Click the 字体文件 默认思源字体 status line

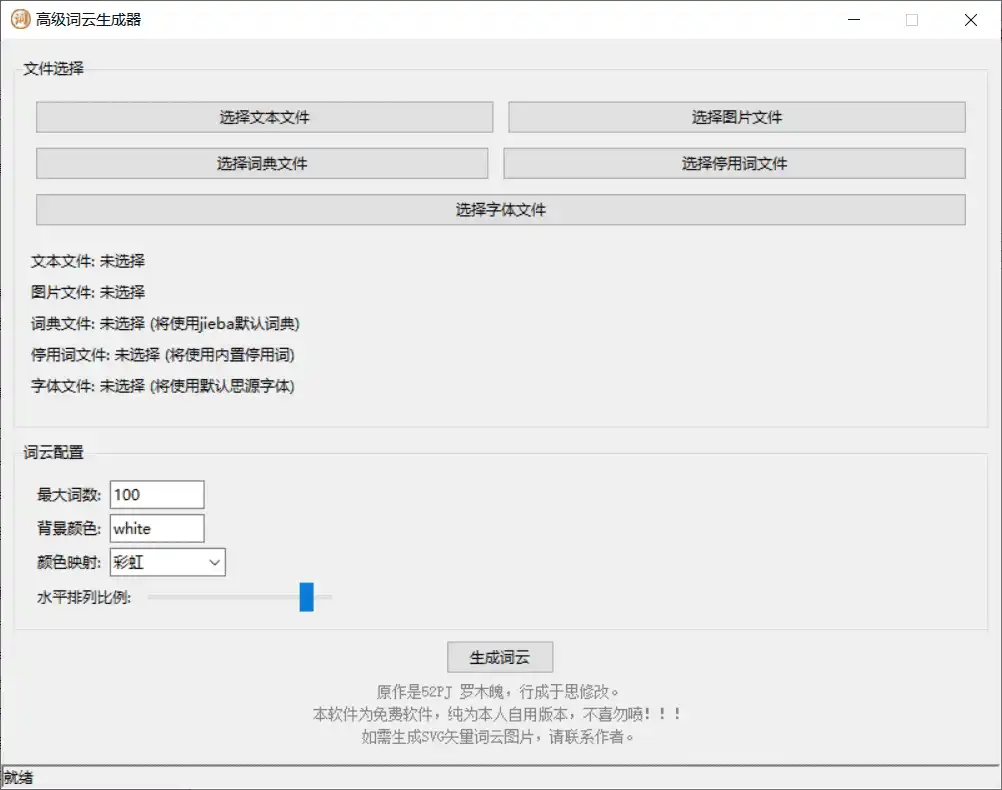point(163,386)
